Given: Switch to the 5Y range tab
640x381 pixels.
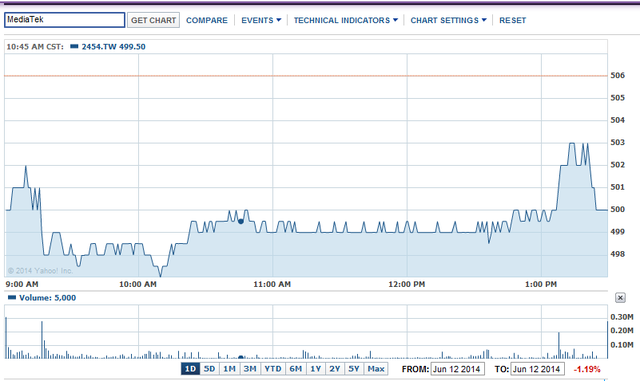Looking at the screenshot, I should [x=354, y=369].
